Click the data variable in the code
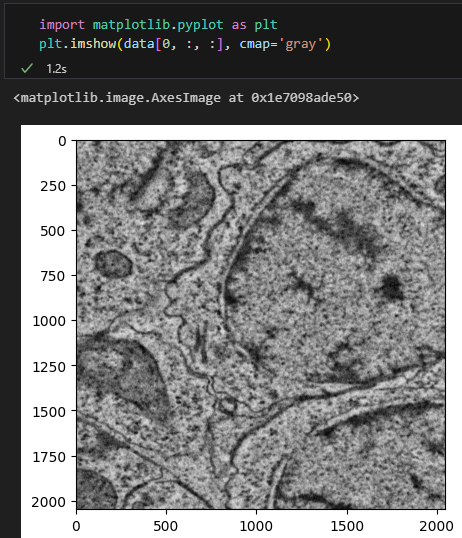 pos(139,44)
